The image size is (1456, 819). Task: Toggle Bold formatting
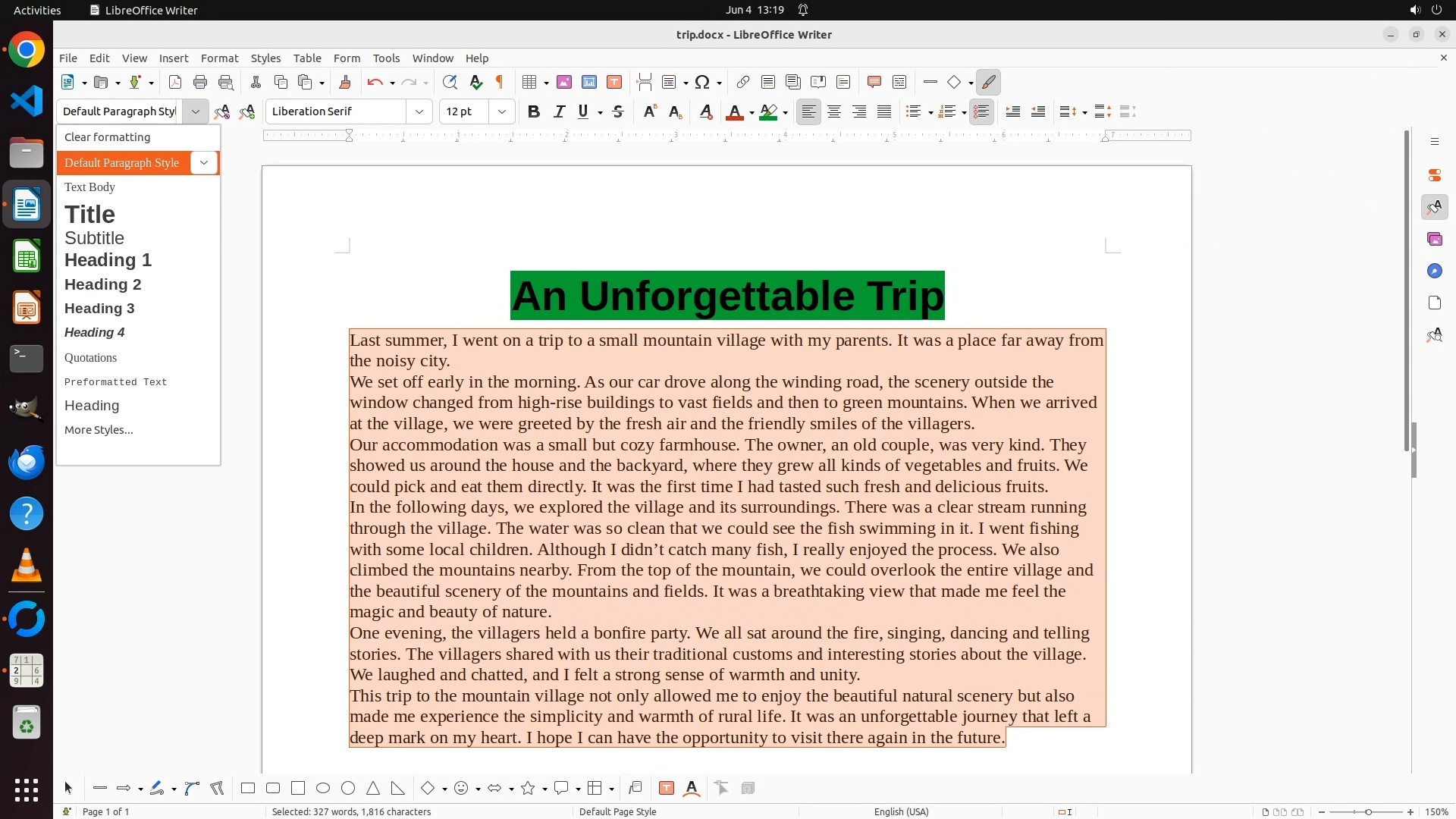click(x=534, y=111)
